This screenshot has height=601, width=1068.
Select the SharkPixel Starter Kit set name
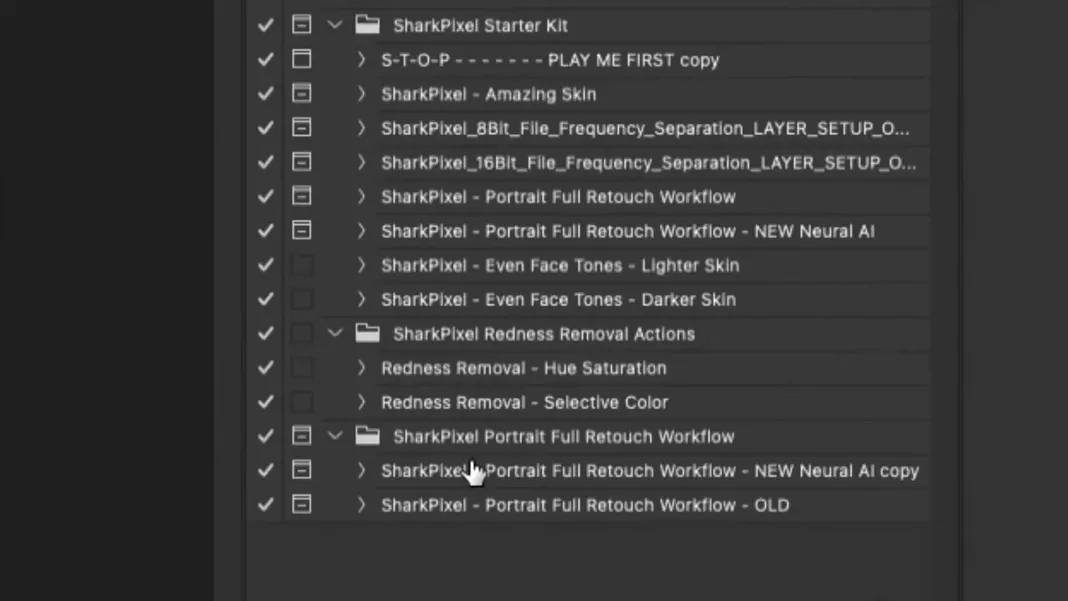tap(480, 26)
